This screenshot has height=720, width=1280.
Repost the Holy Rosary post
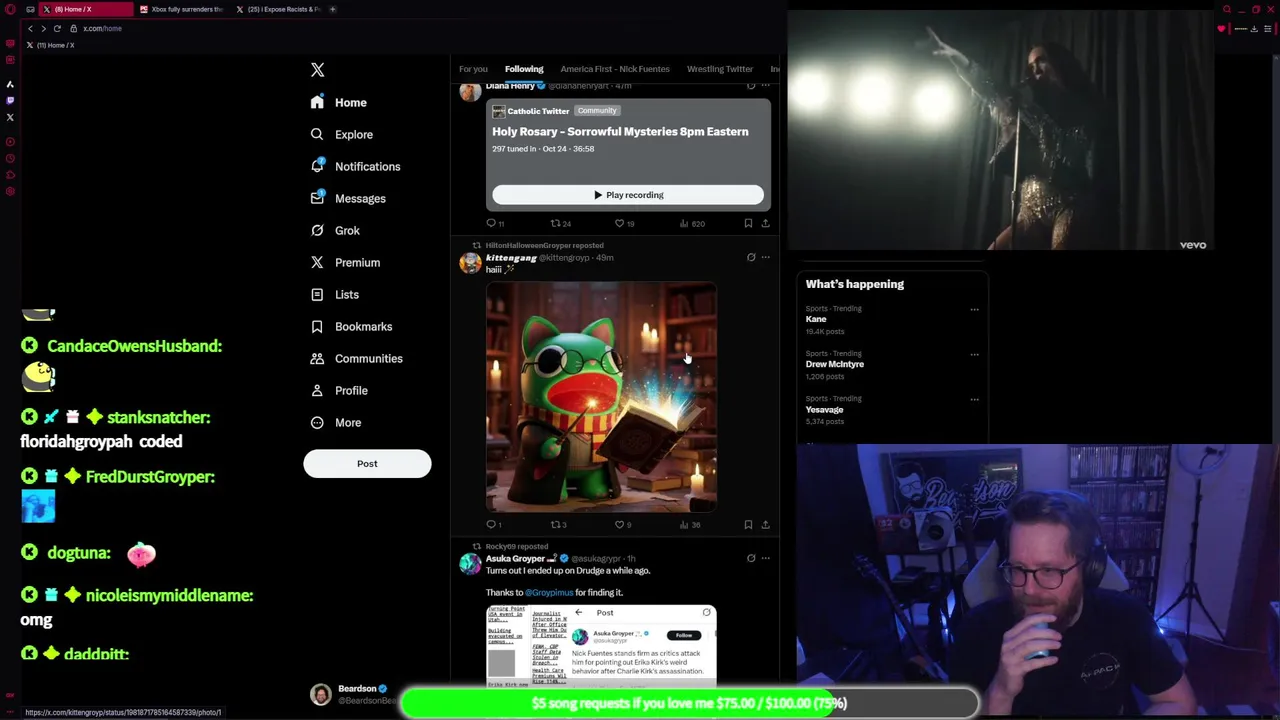coord(560,223)
